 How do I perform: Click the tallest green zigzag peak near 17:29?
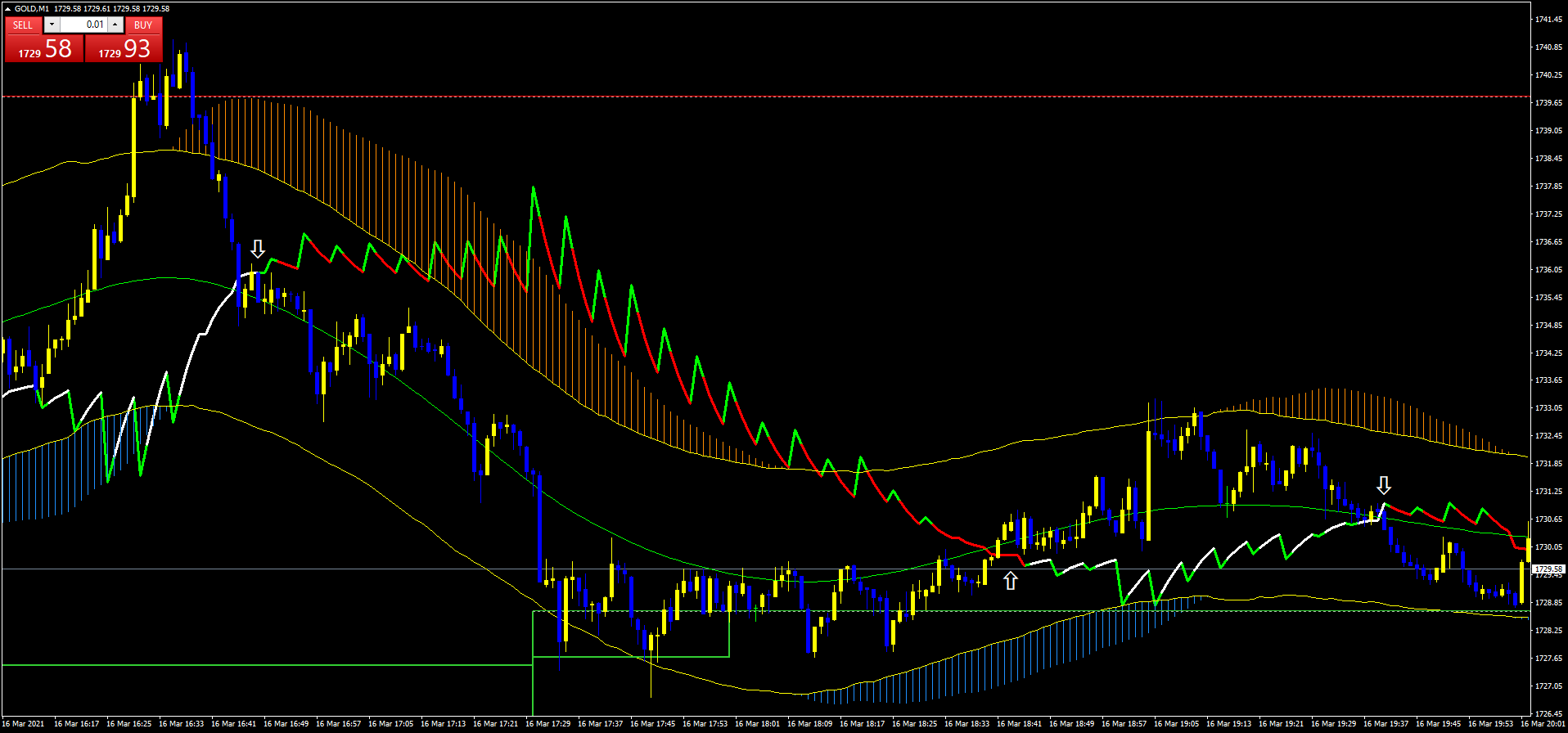click(x=534, y=187)
